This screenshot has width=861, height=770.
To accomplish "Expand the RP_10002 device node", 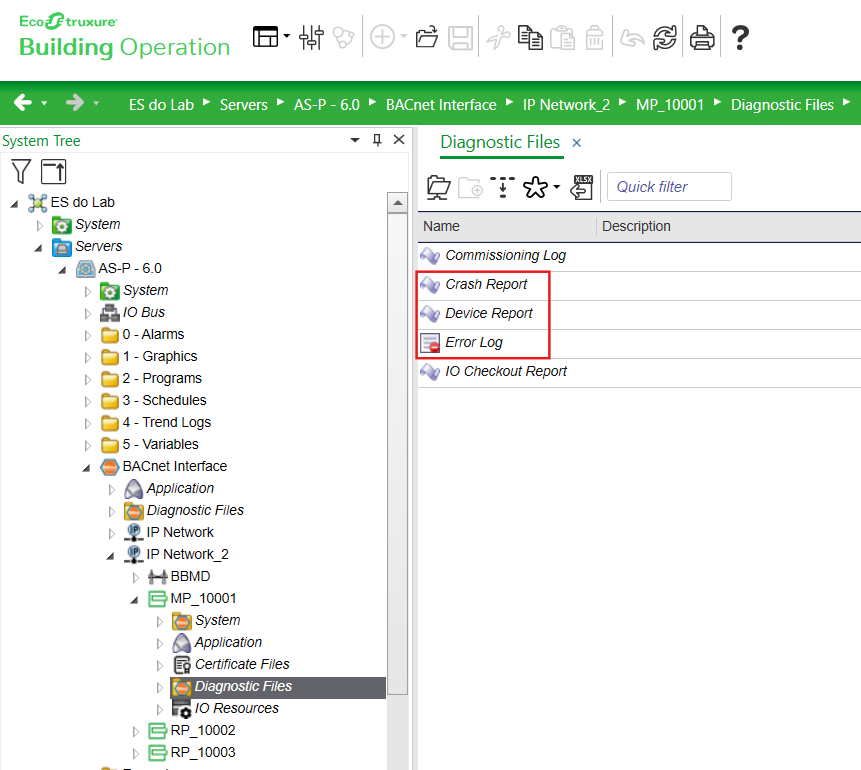I will tap(136, 732).
